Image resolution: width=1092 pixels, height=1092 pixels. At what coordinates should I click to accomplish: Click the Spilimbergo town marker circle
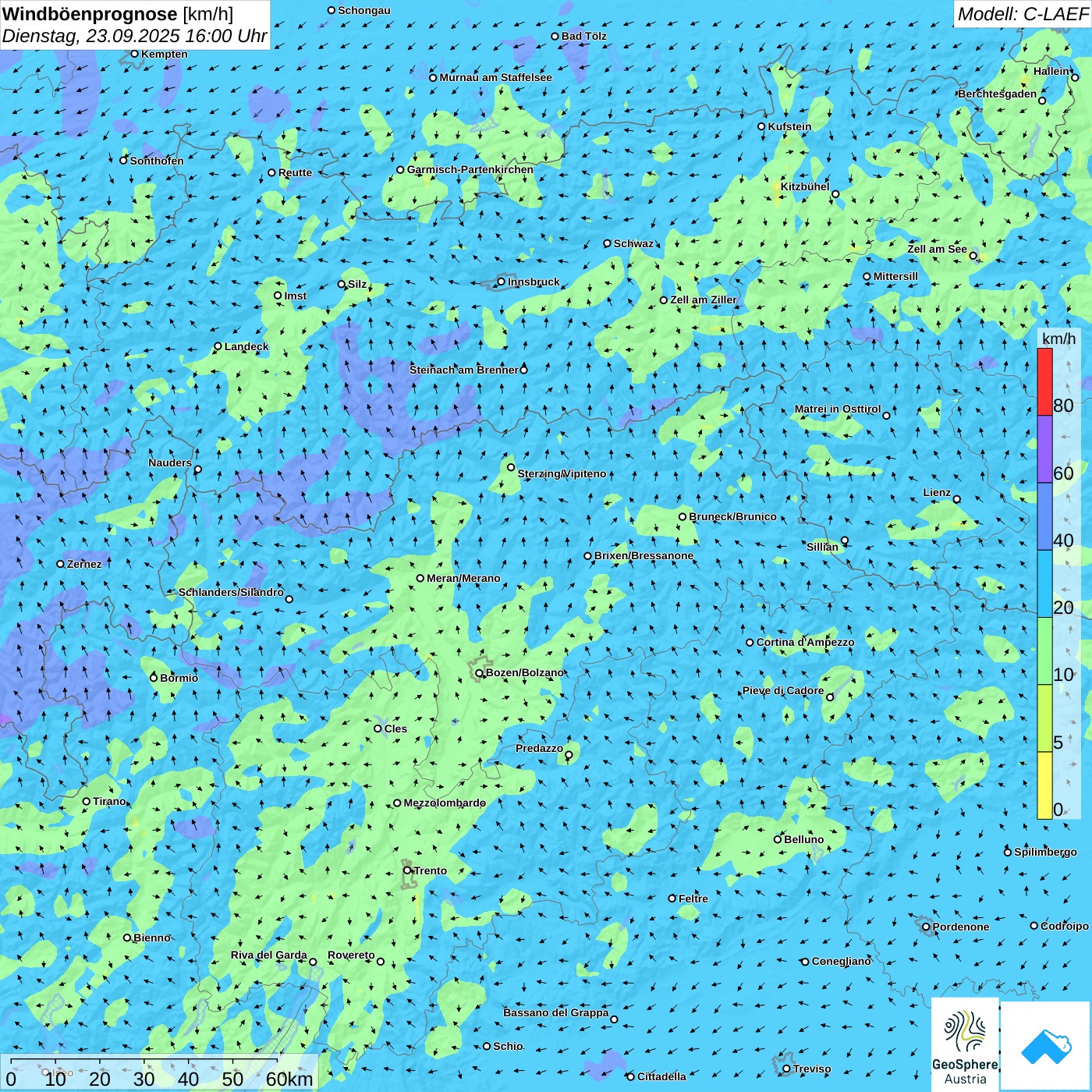click(1008, 852)
